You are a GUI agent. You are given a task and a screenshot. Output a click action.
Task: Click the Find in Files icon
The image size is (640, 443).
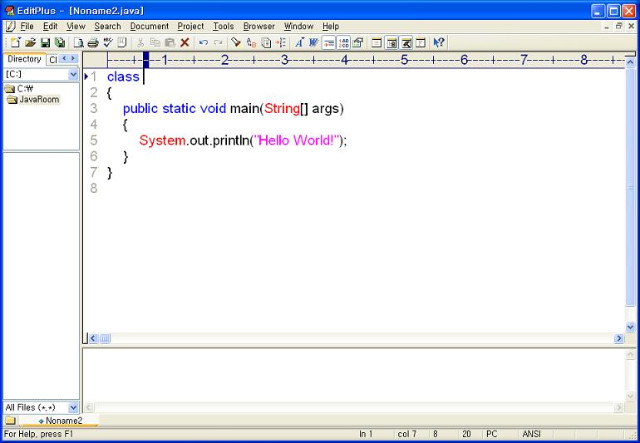tap(266, 42)
